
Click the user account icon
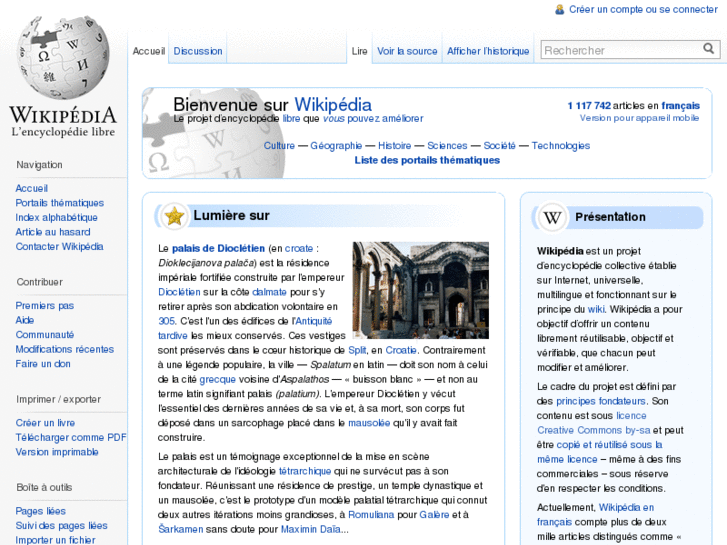pos(560,10)
